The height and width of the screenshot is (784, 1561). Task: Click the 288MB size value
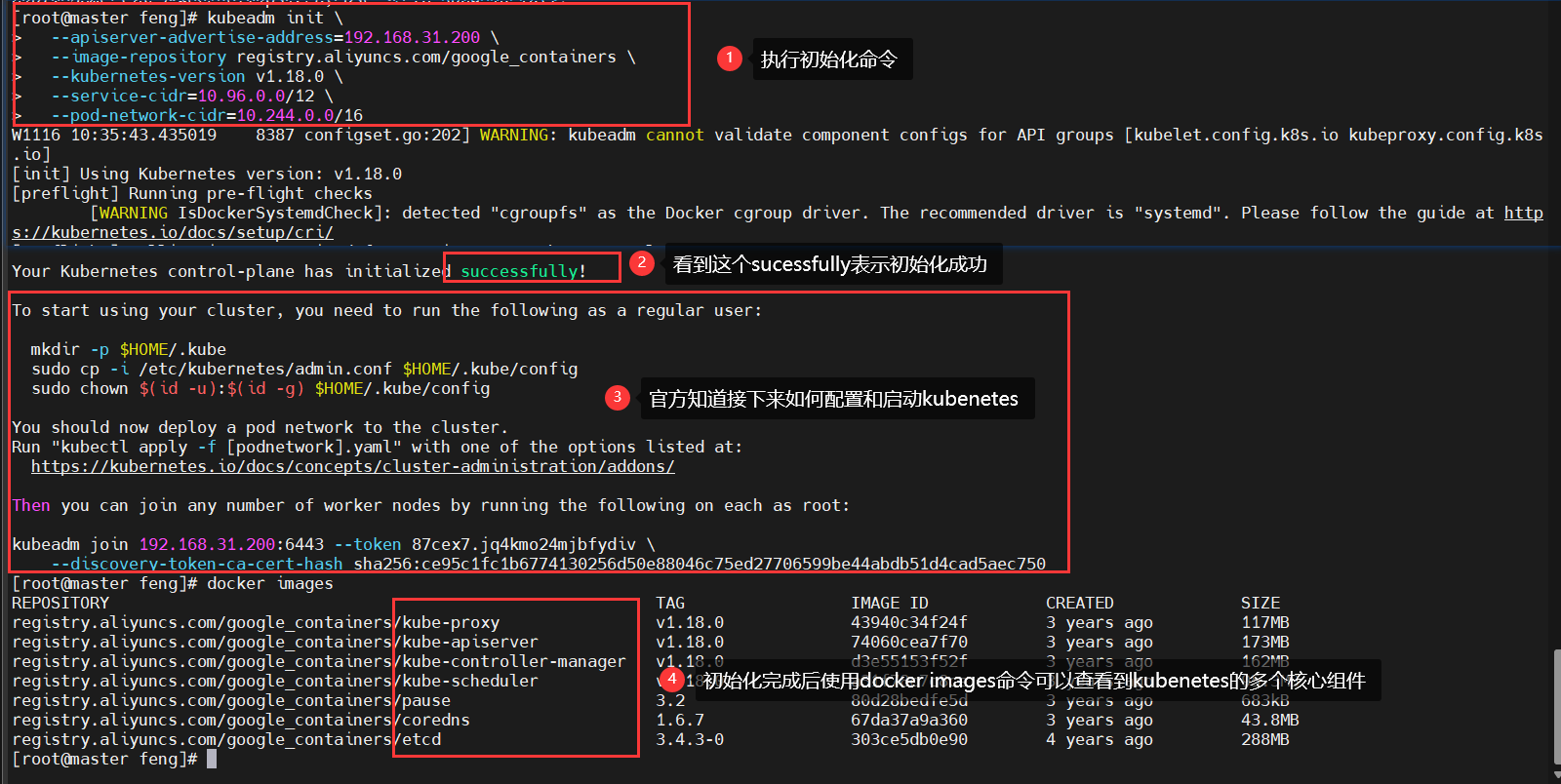click(1265, 739)
